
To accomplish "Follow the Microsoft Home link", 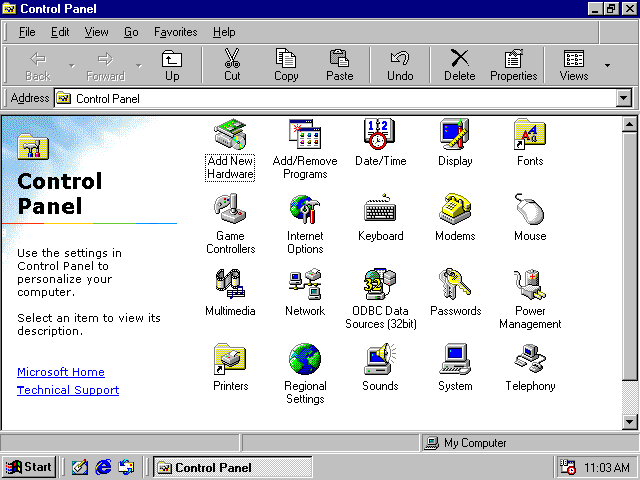I will point(61,372).
